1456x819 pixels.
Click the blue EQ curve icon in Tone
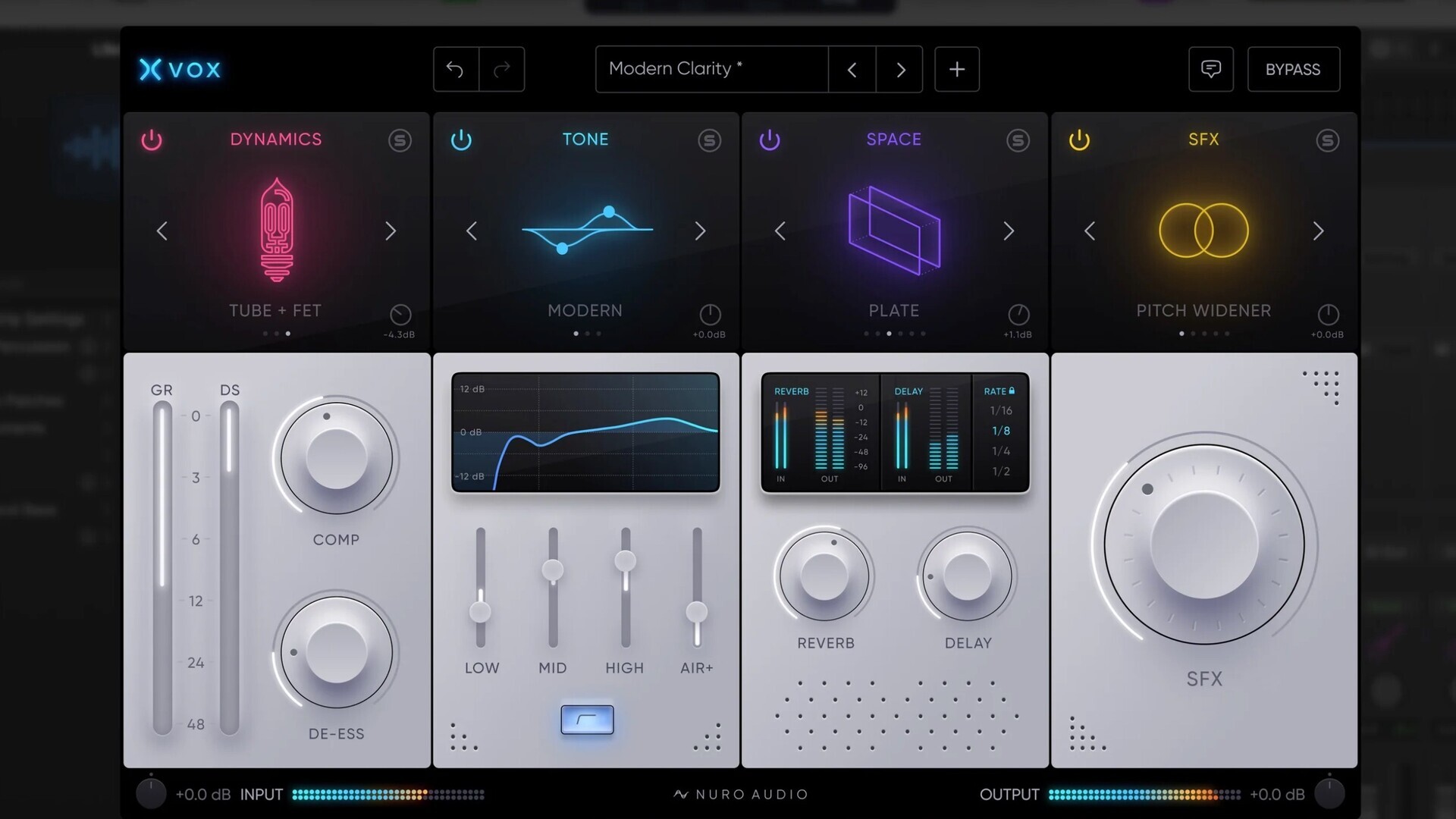[x=587, y=229]
